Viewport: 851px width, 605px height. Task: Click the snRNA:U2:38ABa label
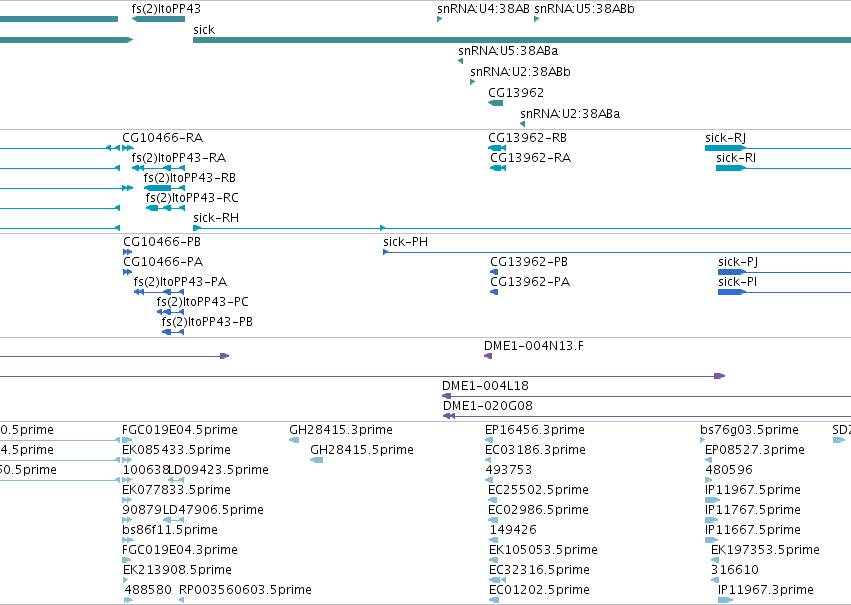coord(570,113)
